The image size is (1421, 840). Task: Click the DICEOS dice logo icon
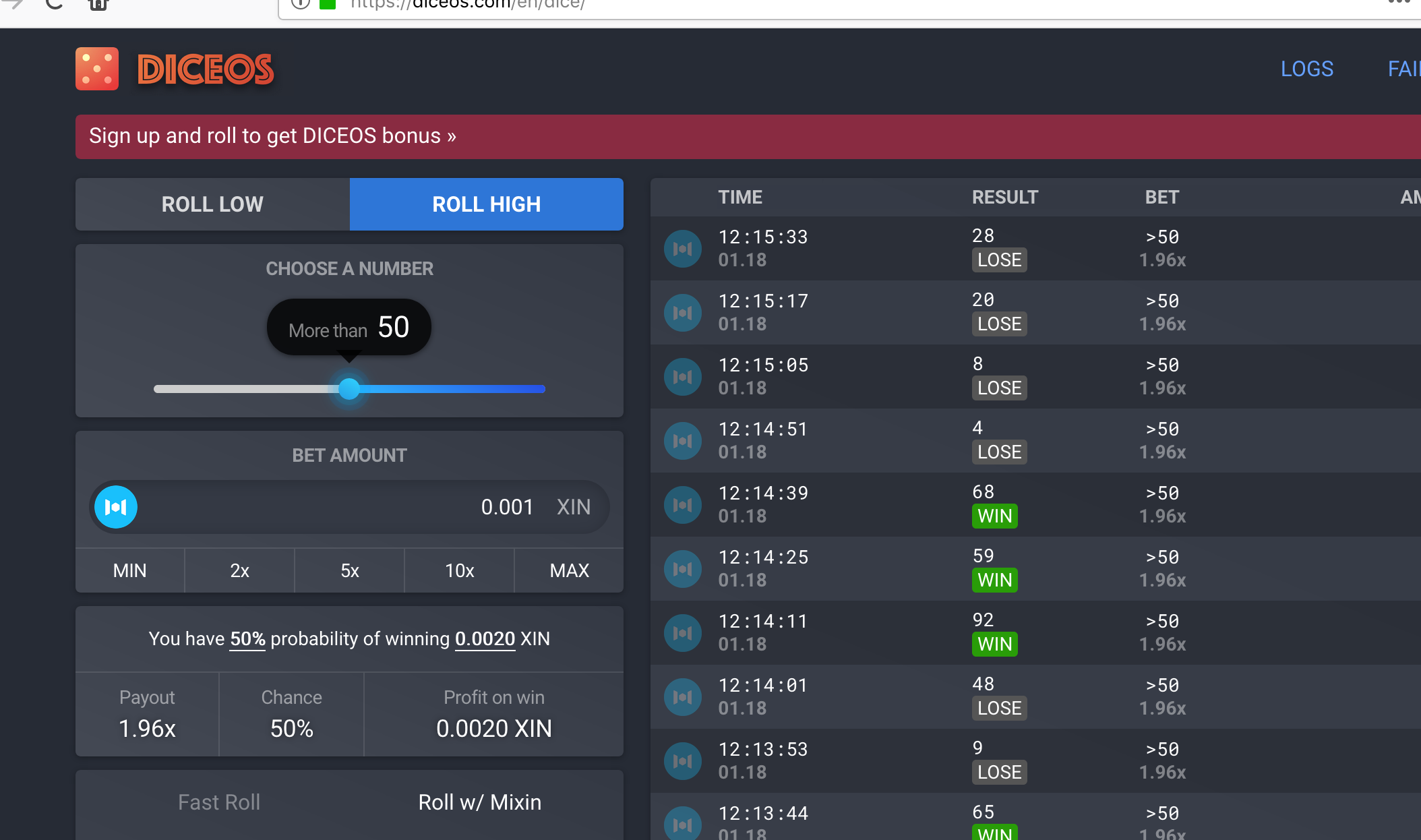[x=97, y=69]
